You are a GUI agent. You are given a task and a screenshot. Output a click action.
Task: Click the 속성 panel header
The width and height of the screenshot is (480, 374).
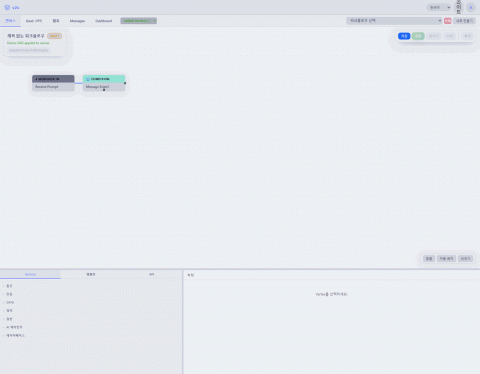pos(190,275)
